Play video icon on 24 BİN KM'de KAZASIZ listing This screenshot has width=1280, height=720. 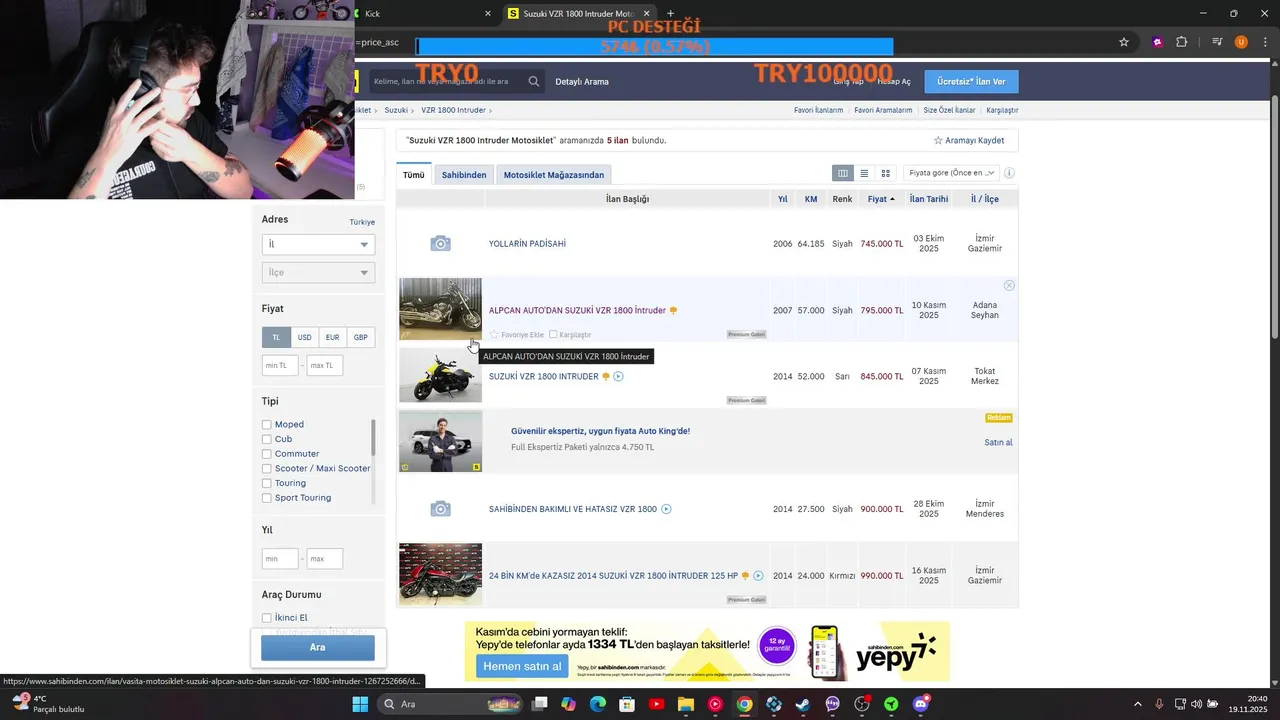point(758,575)
